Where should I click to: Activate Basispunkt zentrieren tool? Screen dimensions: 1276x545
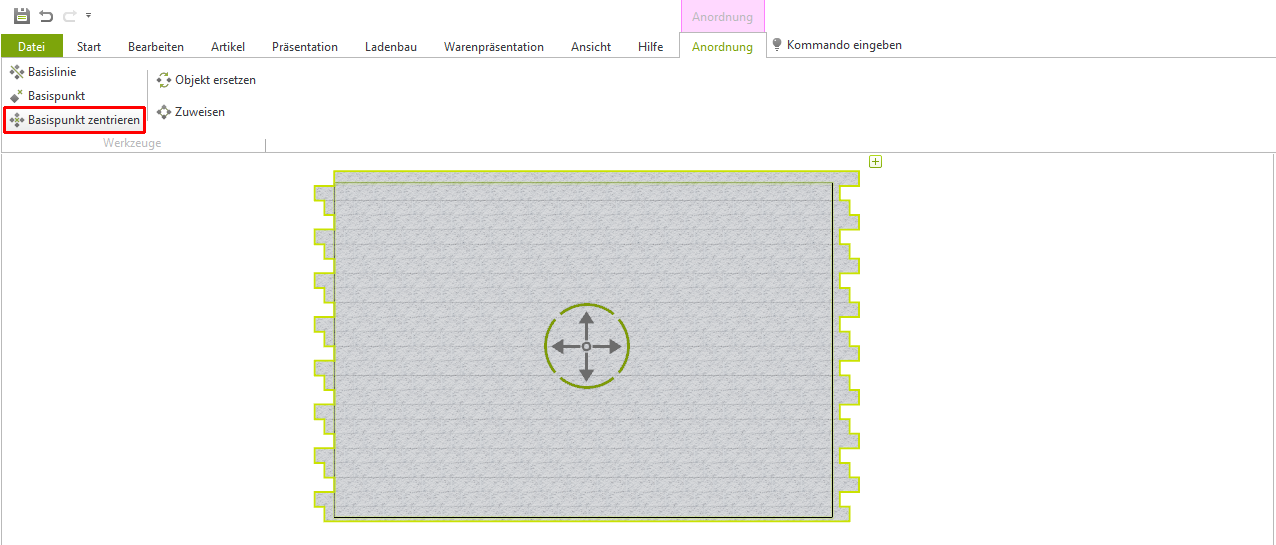coord(75,120)
